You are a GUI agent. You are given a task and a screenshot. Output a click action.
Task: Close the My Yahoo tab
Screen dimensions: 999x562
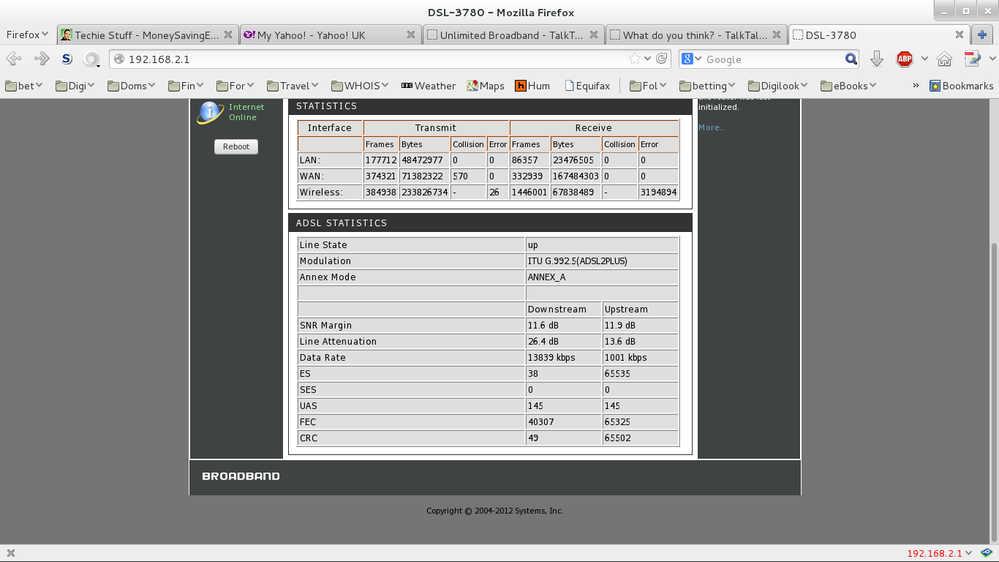pos(411,35)
